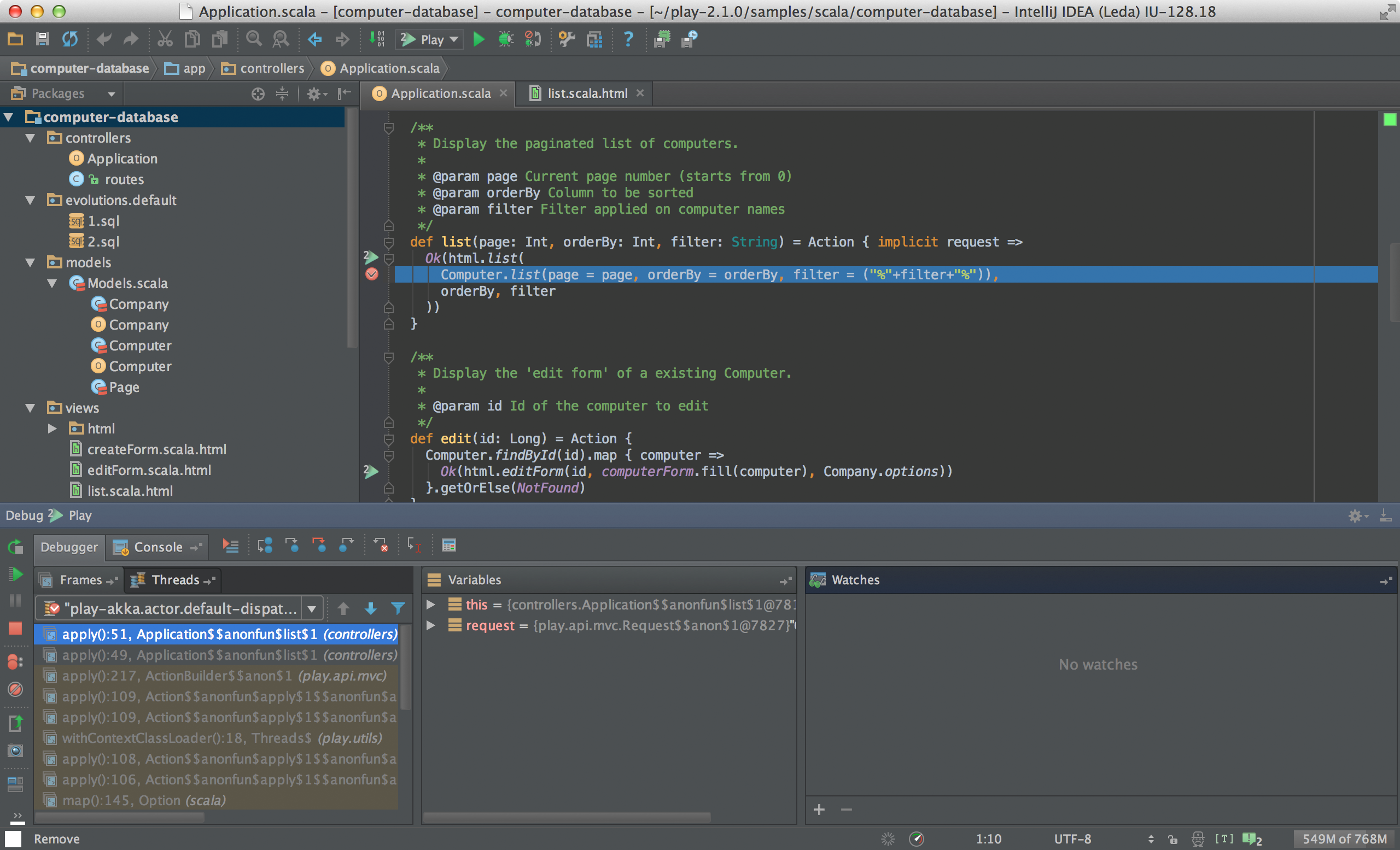Select the Debugger tab
The width and height of the screenshot is (1400, 850).
click(x=69, y=547)
